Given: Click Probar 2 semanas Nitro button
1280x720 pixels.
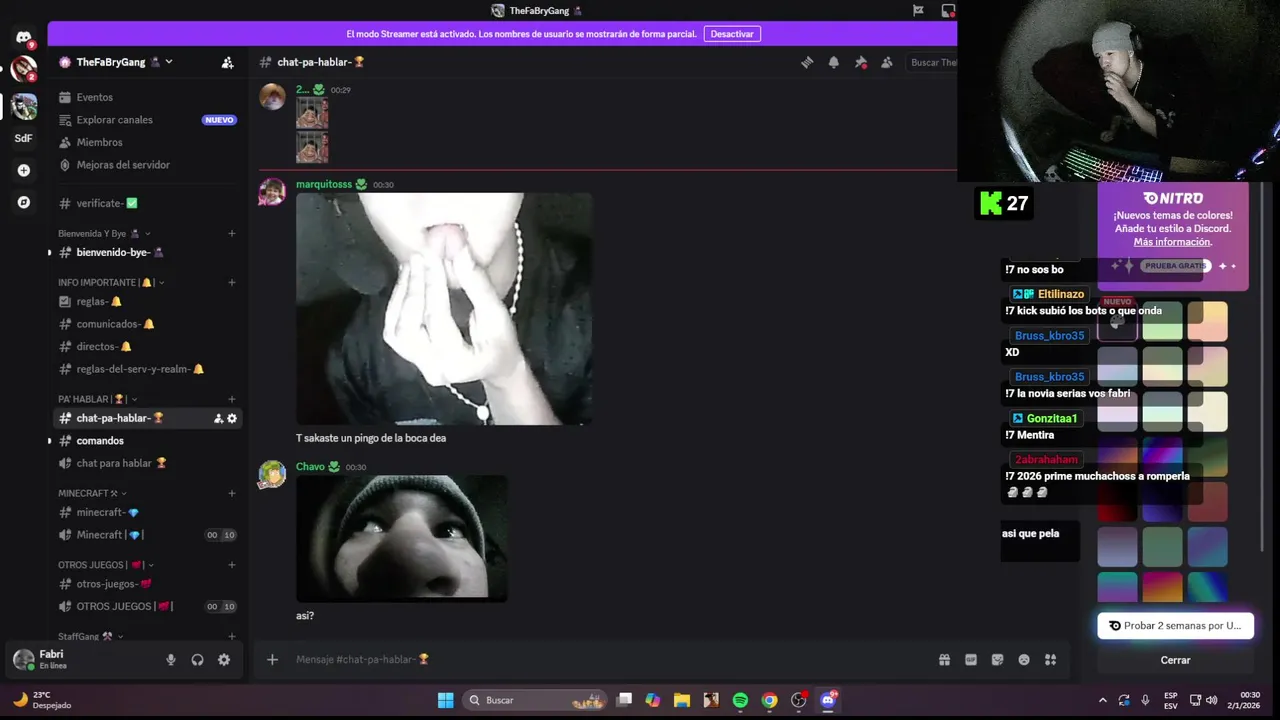Looking at the screenshot, I should [x=1175, y=626].
